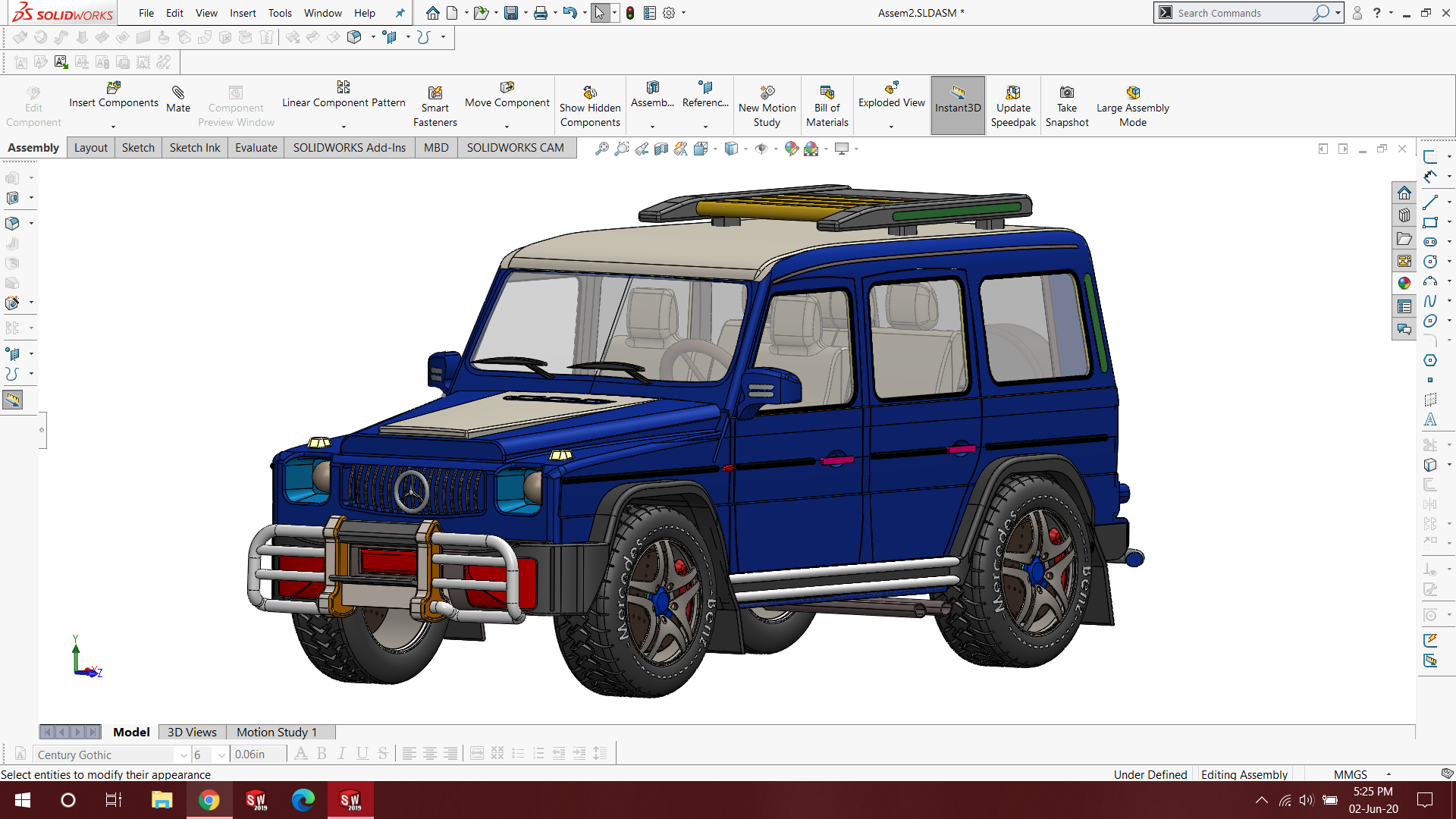The image size is (1456, 819).
Task: Expand Search Commands dropdown arrow
Action: (1338, 13)
